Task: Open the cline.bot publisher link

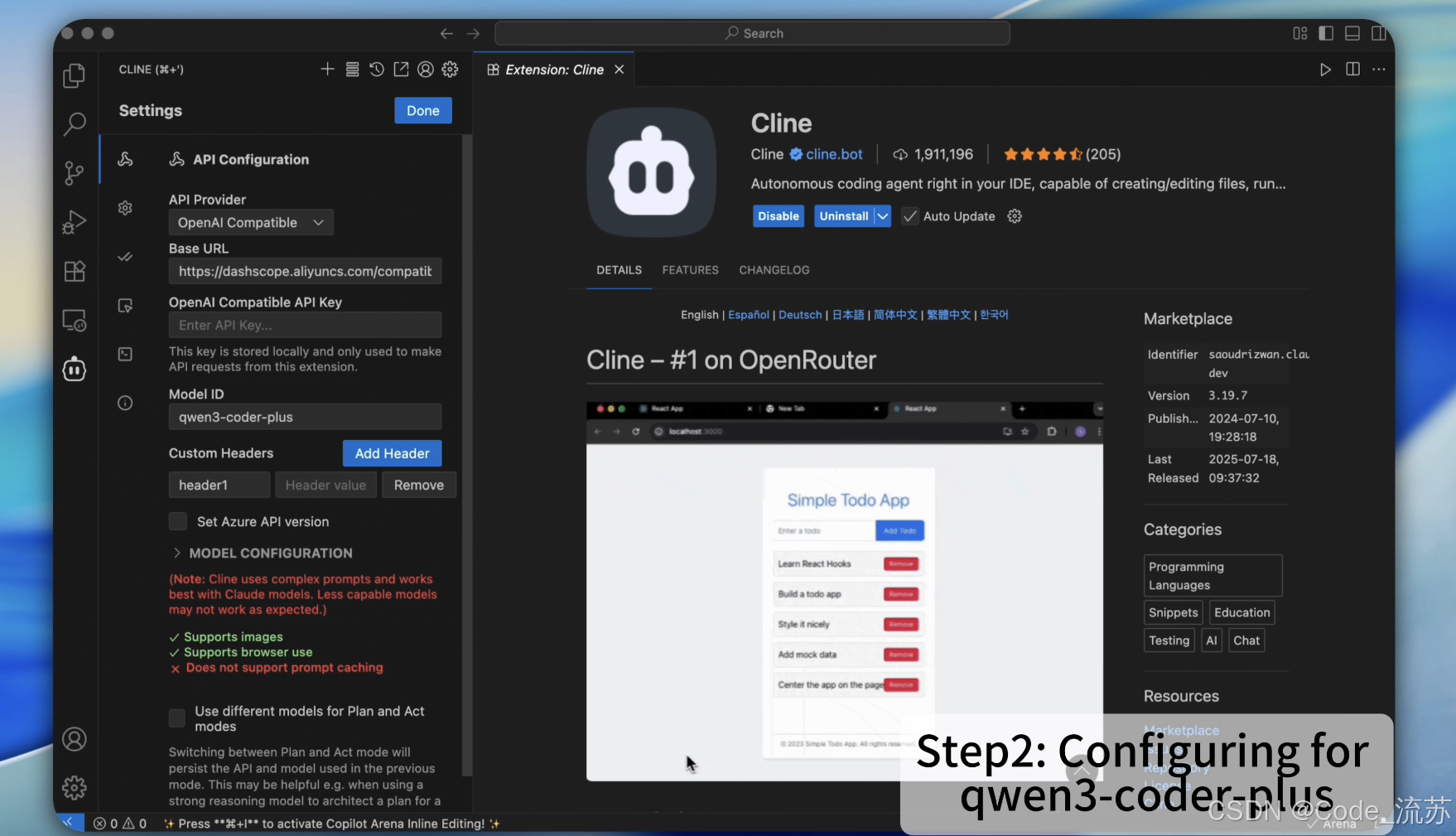Action: [834, 154]
